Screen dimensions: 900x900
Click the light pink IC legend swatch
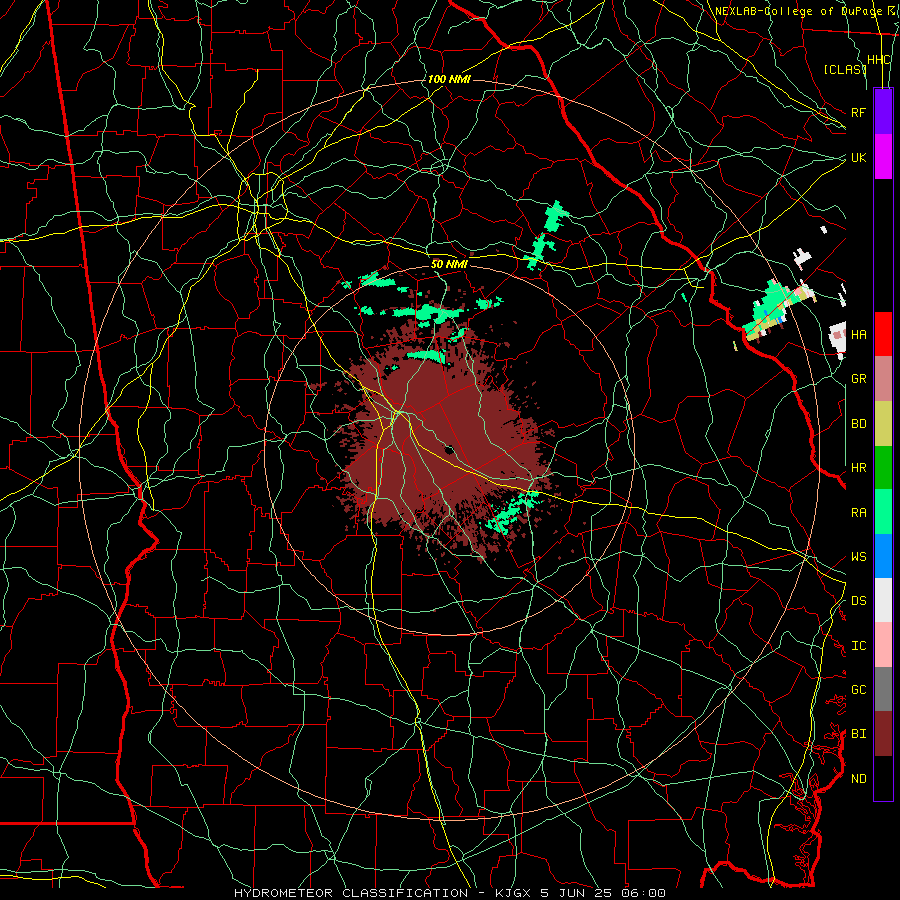coord(883,645)
